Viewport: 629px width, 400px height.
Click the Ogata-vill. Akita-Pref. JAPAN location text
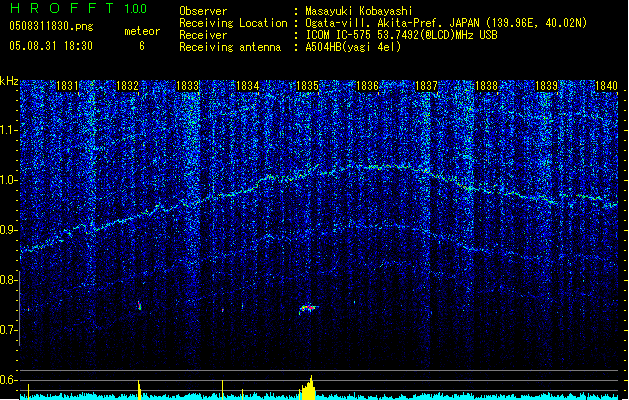coord(446,23)
